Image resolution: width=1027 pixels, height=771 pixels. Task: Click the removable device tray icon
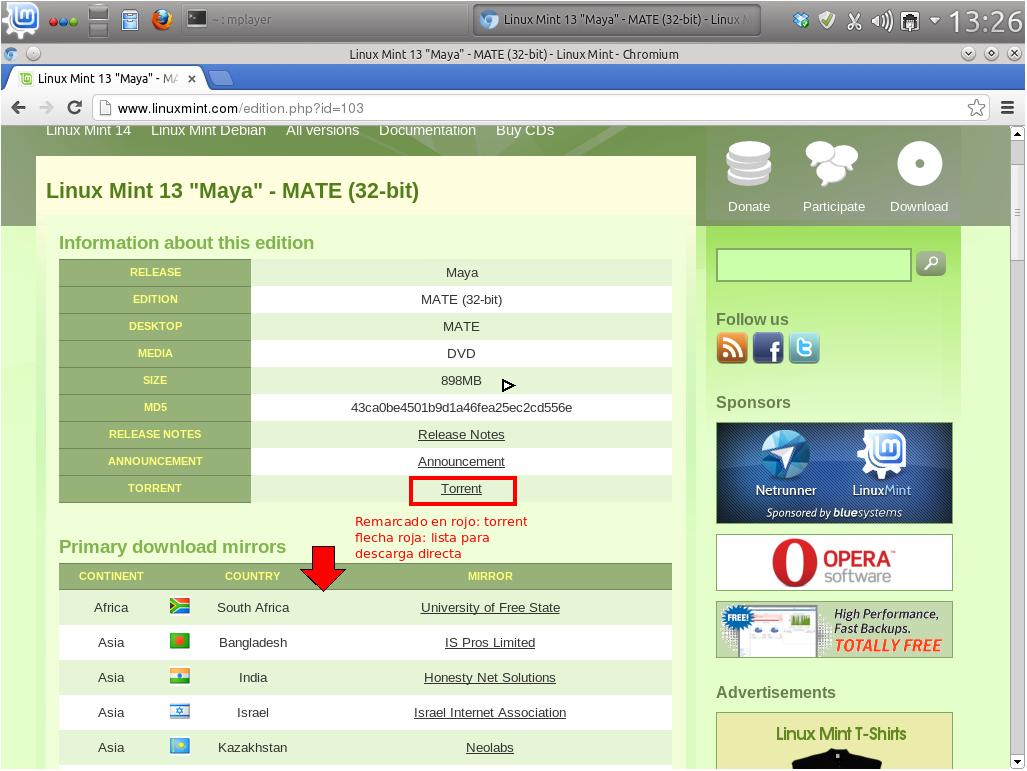(910, 22)
